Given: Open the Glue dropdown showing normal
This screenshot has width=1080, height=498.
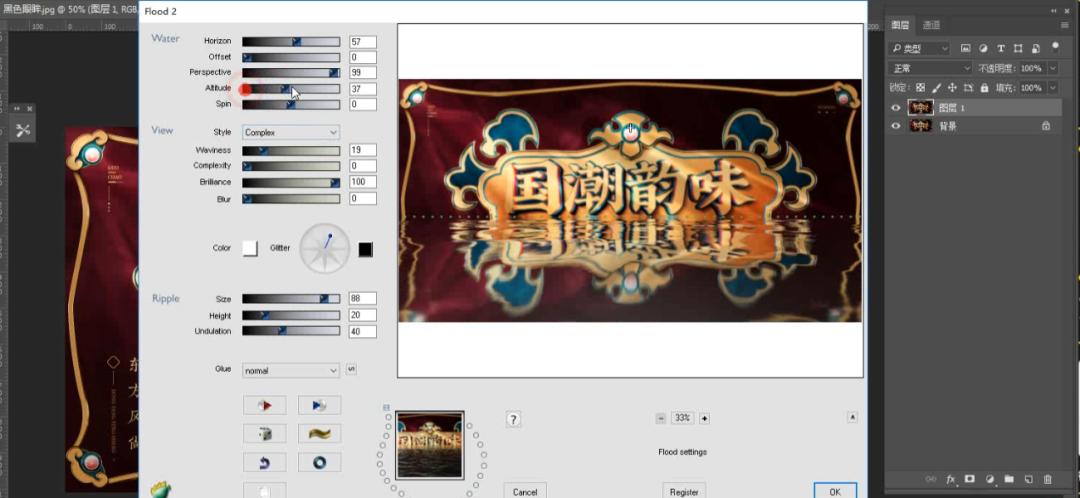Looking at the screenshot, I should 291,371.
